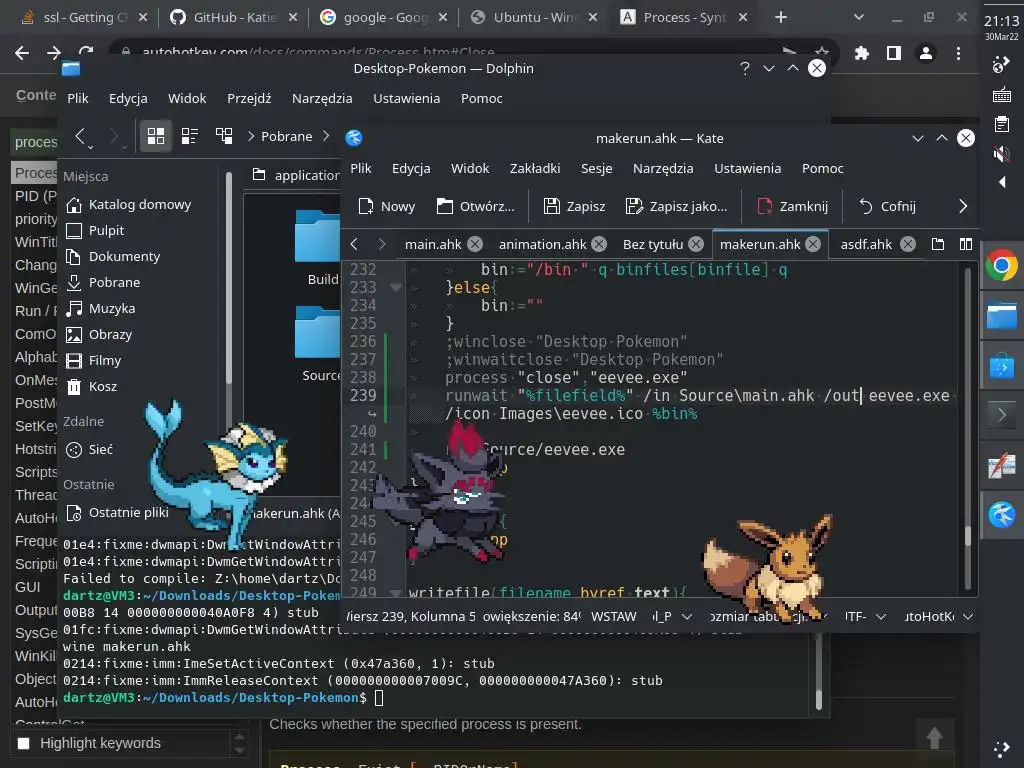
Task: Go back in Dolphin navigation
Action: (80, 136)
